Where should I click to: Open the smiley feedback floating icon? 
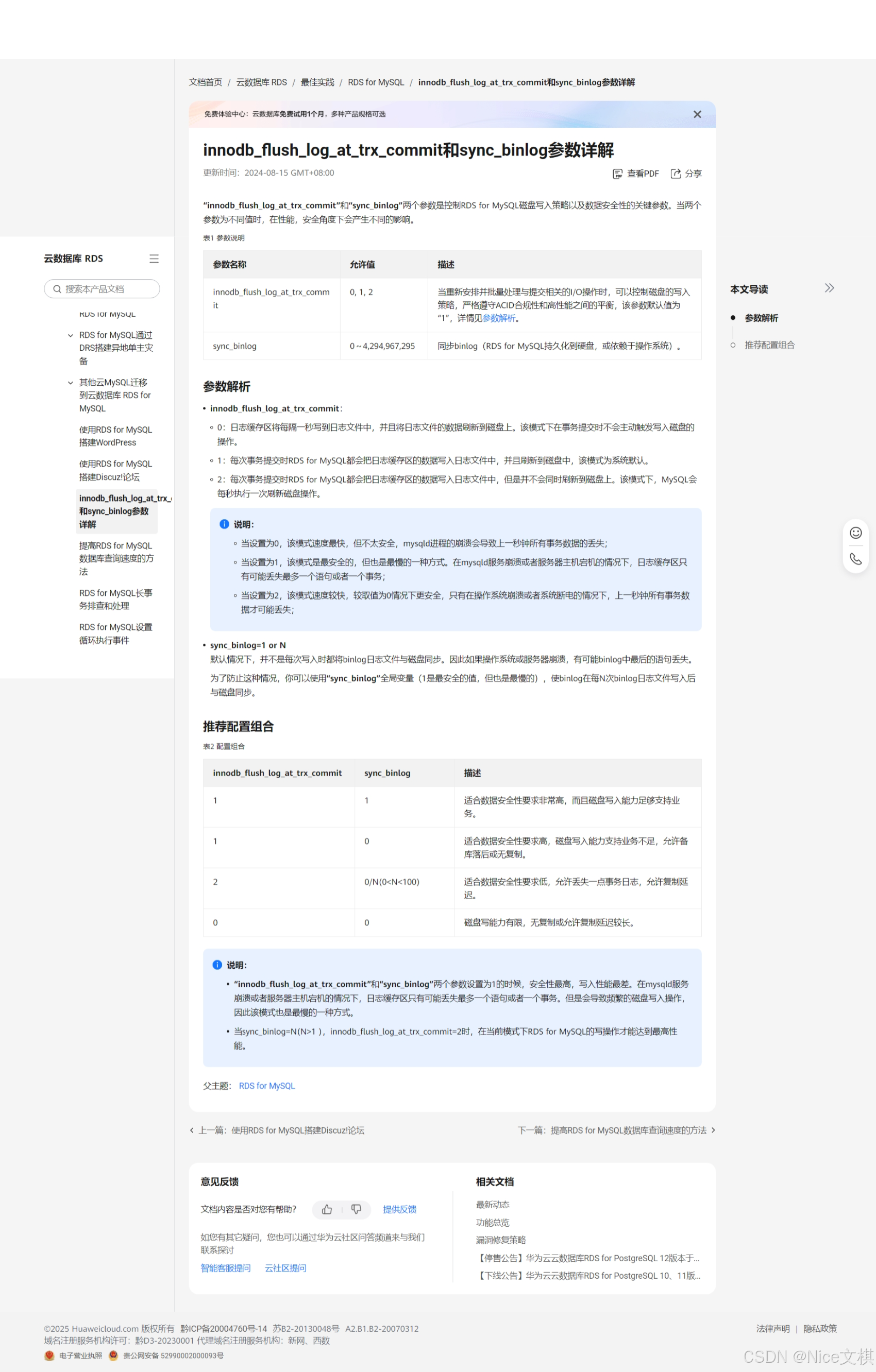coord(855,533)
